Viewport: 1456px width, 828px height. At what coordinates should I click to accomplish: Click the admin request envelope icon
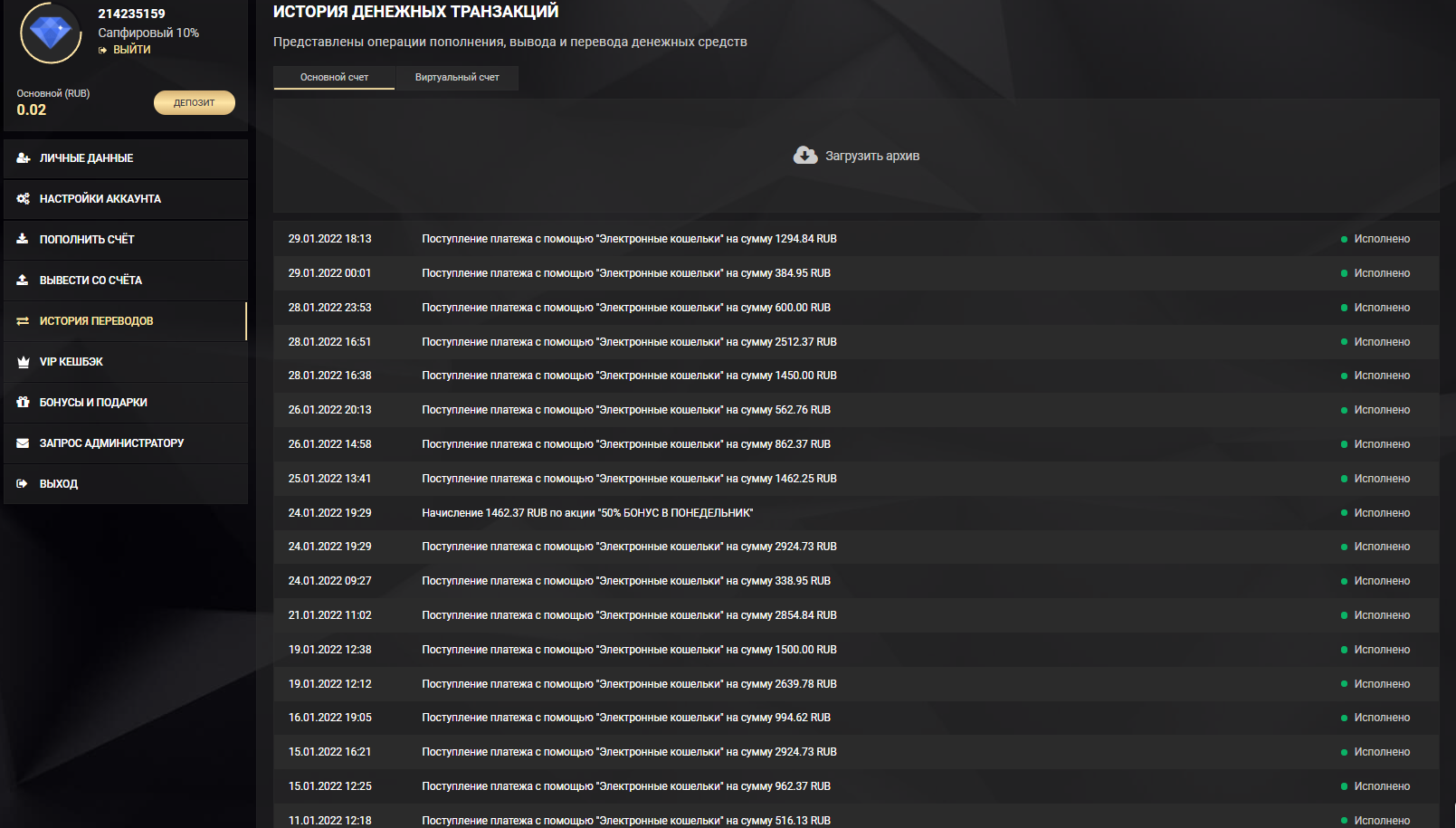coord(24,443)
